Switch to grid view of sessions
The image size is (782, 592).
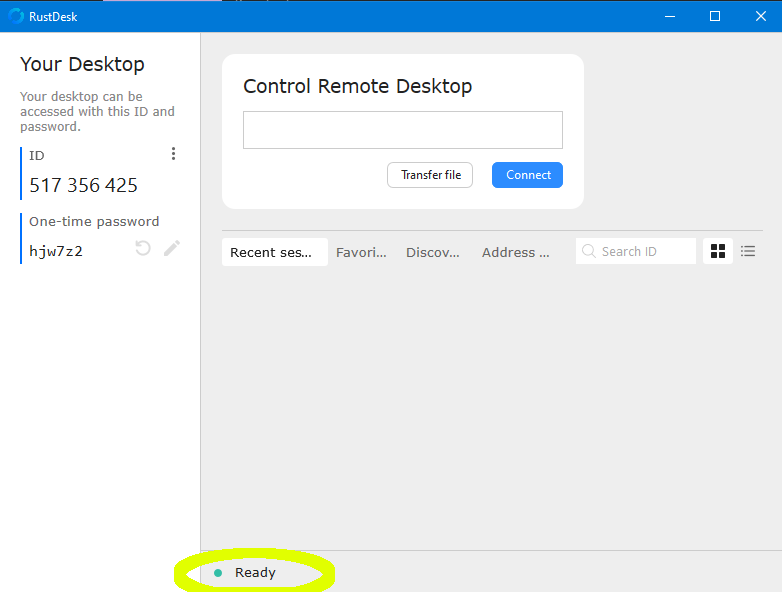pyautogui.click(x=718, y=251)
